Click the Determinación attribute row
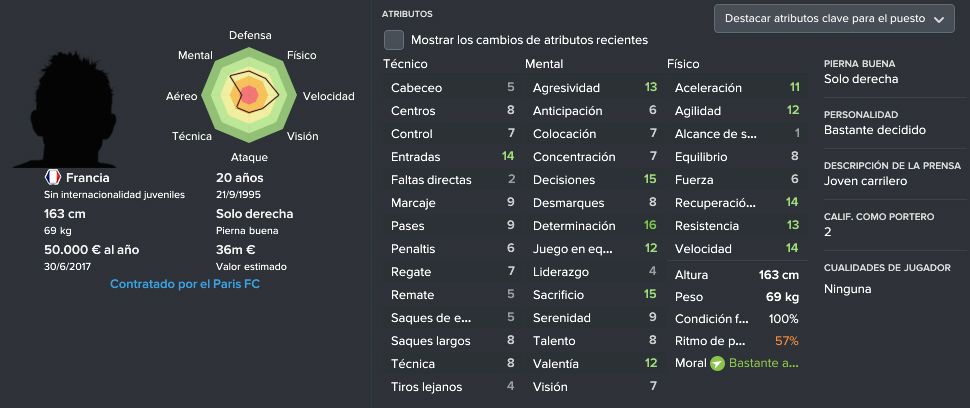This screenshot has height=408, width=970. [x=593, y=226]
